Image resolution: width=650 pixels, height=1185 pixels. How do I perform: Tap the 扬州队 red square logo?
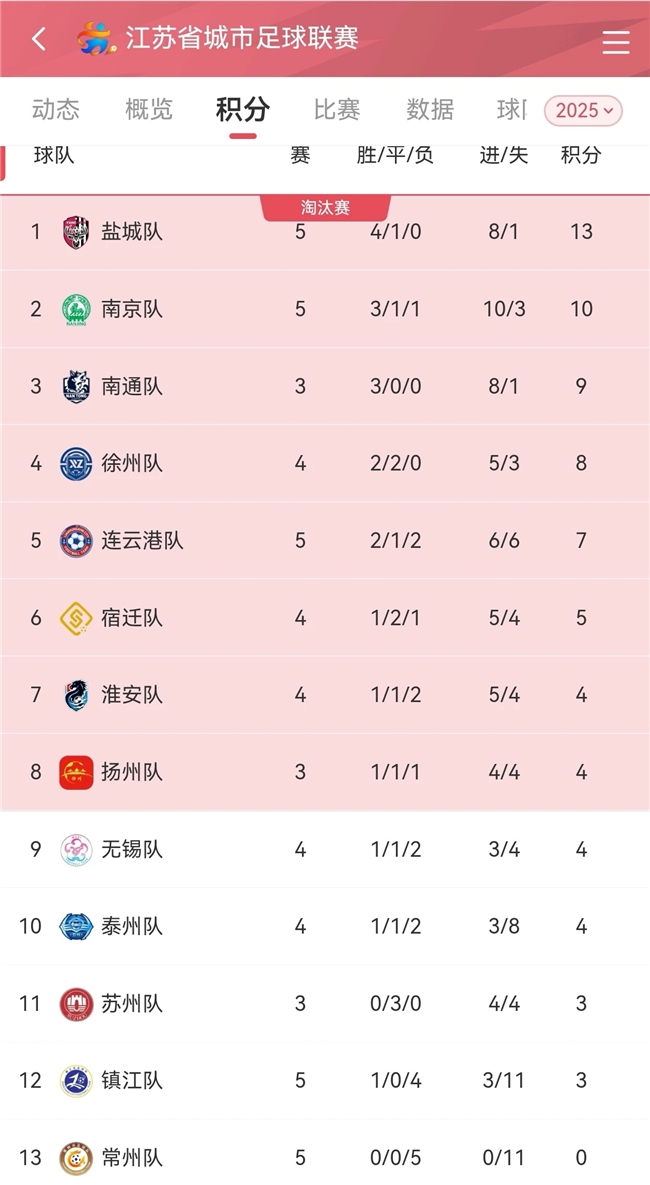click(x=76, y=772)
